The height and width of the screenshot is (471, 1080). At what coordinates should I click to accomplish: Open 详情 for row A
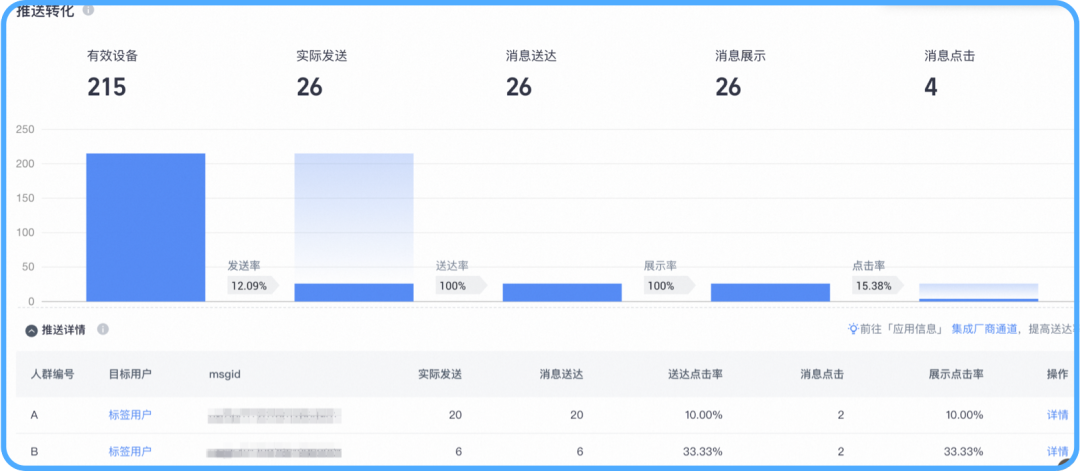point(1057,415)
